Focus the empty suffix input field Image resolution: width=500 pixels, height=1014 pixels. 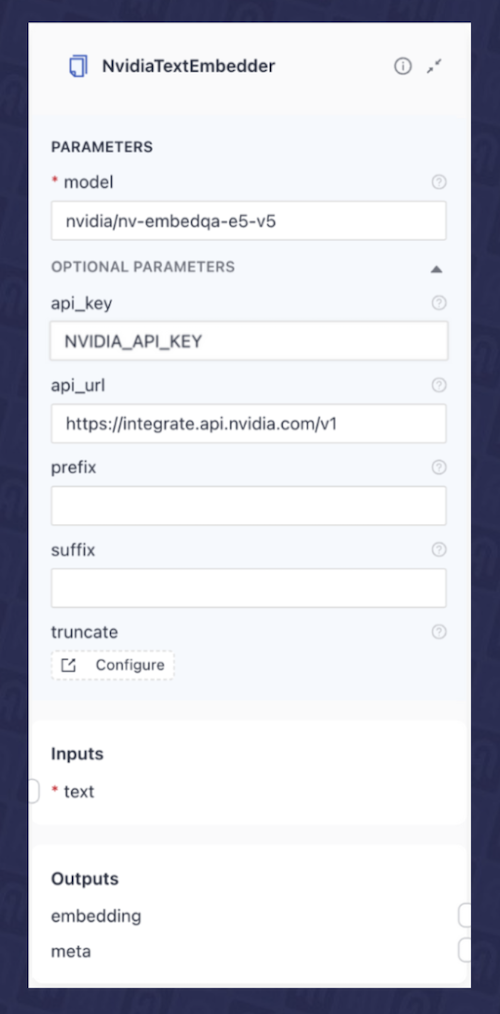click(249, 588)
